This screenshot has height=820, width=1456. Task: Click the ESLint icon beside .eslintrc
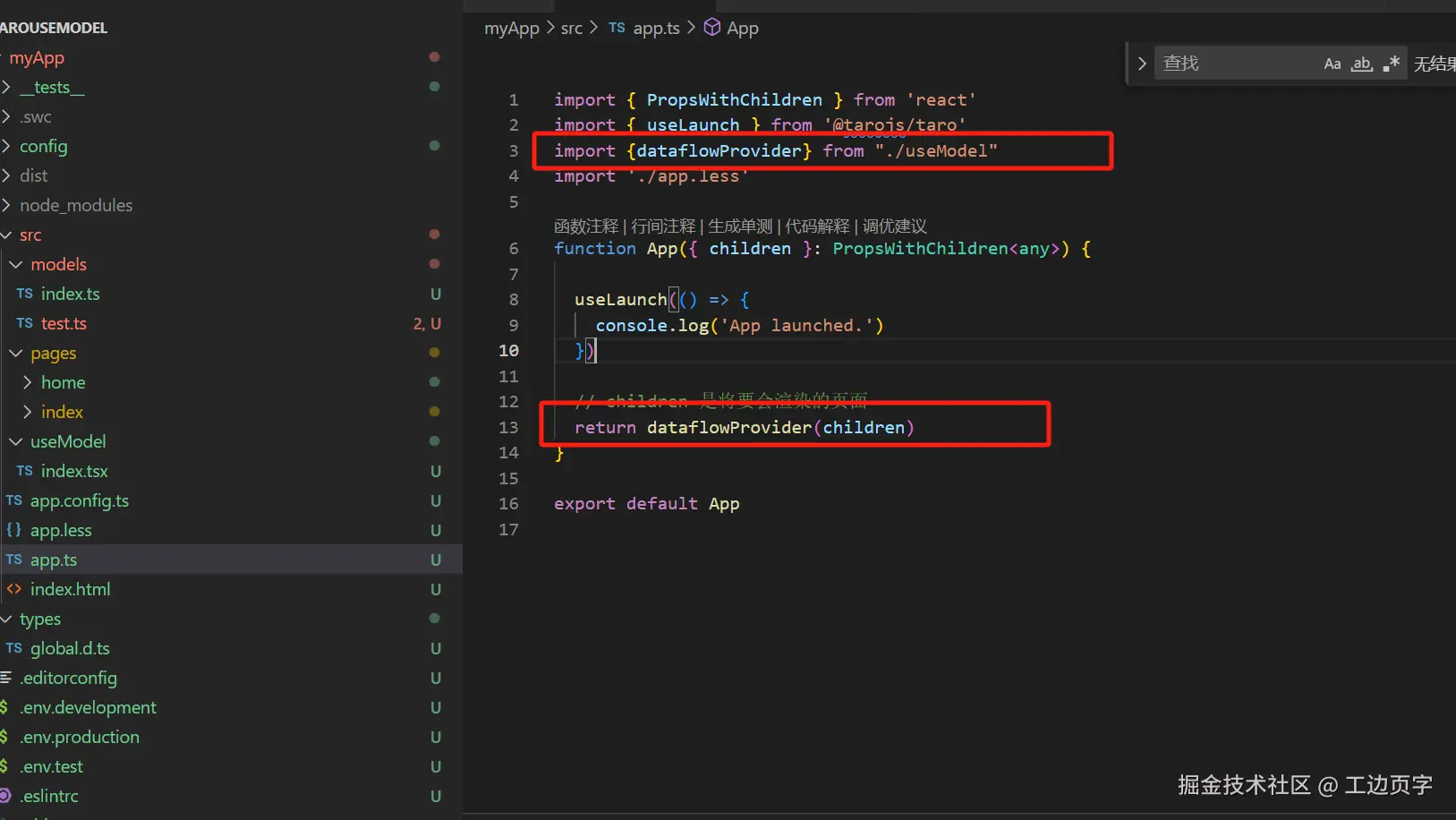click(5, 796)
